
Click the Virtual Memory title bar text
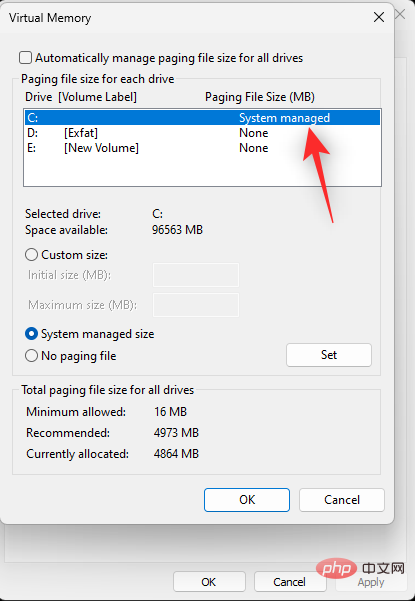click(50, 18)
